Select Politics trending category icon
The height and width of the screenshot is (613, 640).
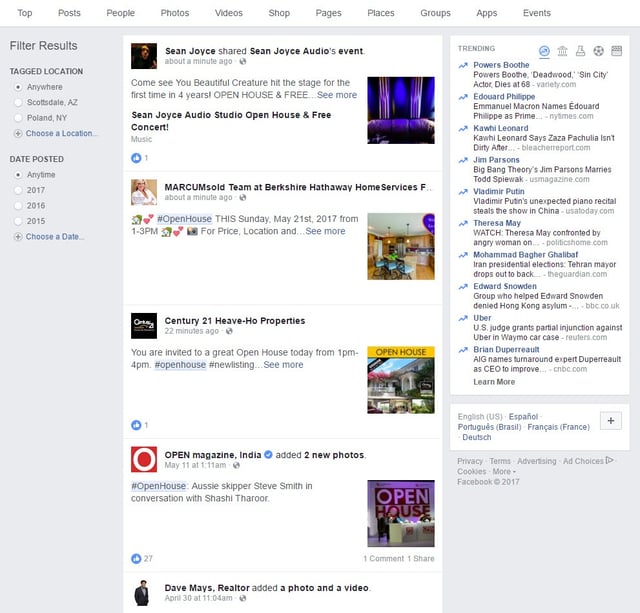tap(562, 51)
